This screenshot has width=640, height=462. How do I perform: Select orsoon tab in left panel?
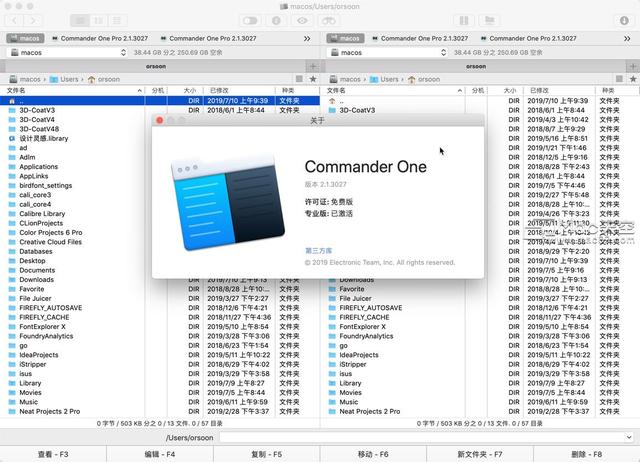coord(156,66)
